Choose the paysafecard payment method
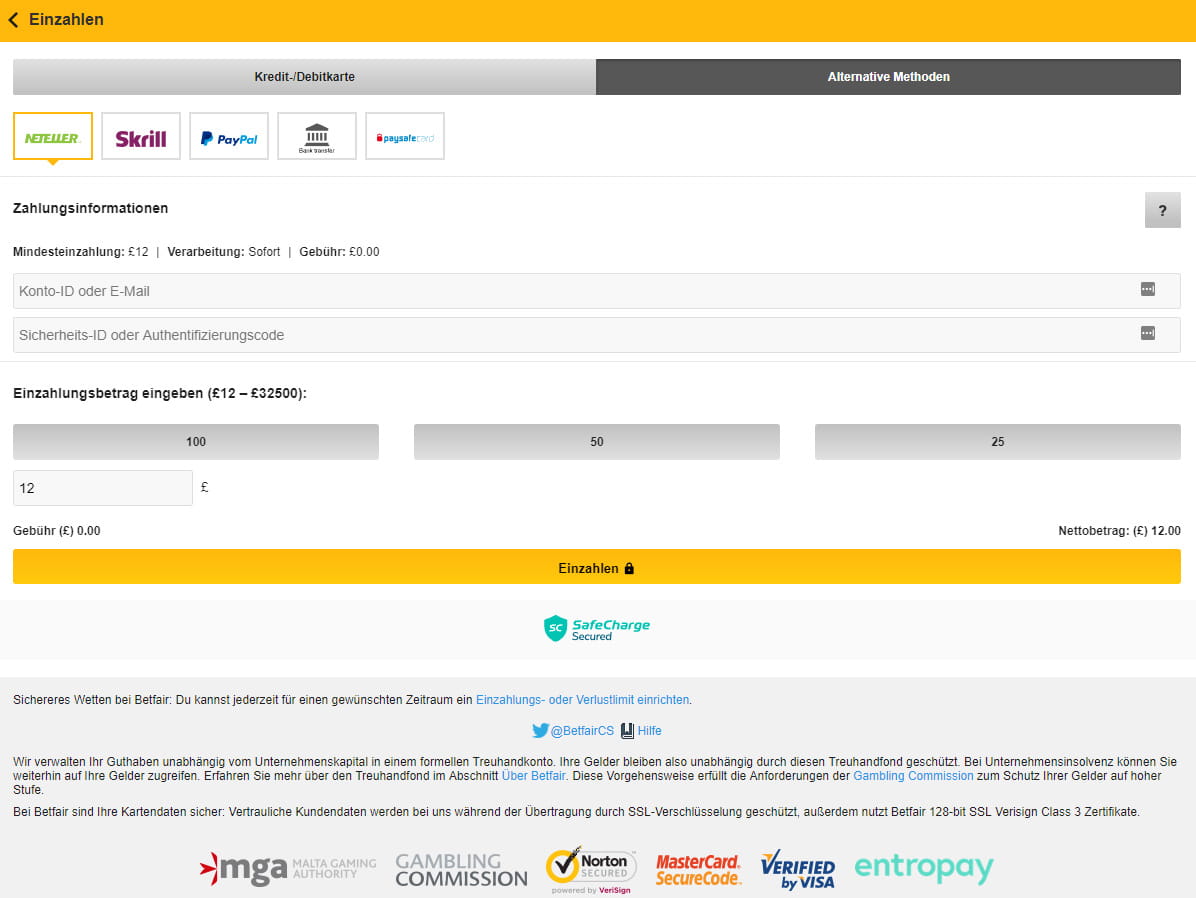 coord(405,136)
